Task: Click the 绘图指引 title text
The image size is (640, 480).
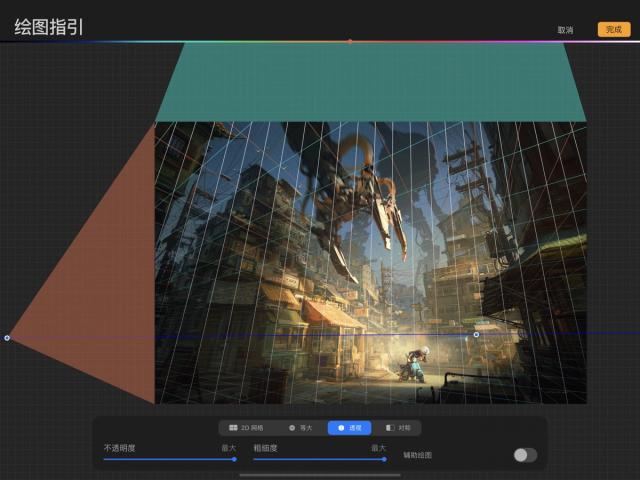Action: [49, 27]
